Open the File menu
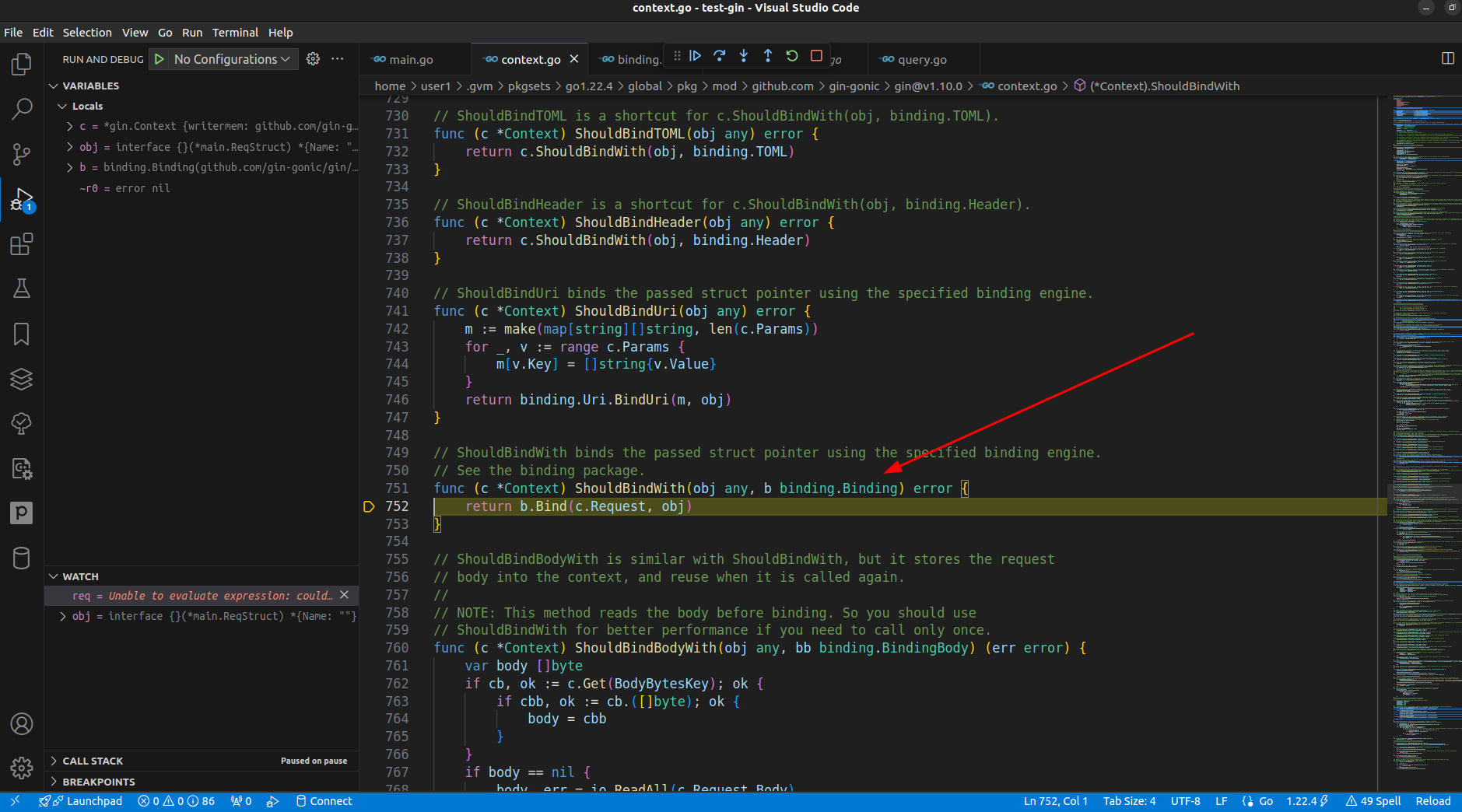Image resolution: width=1462 pixels, height=812 pixels. pyautogui.click(x=13, y=33)
